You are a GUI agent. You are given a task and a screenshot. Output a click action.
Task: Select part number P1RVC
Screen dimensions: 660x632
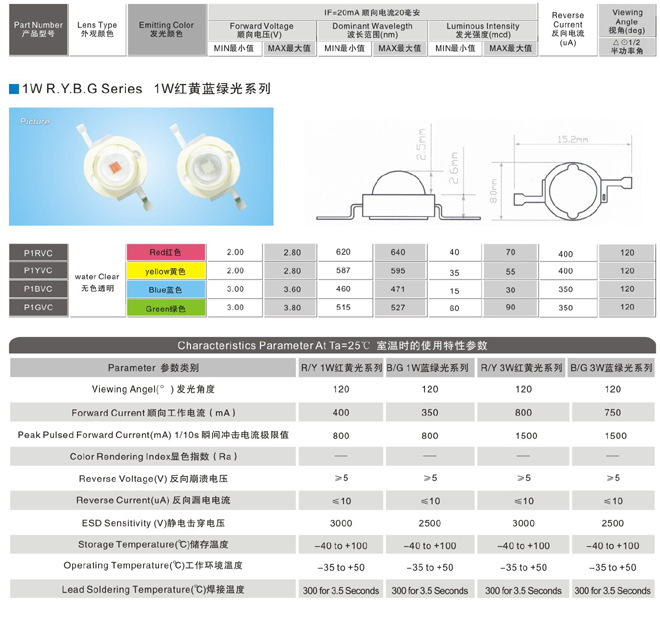pos(38,252)
